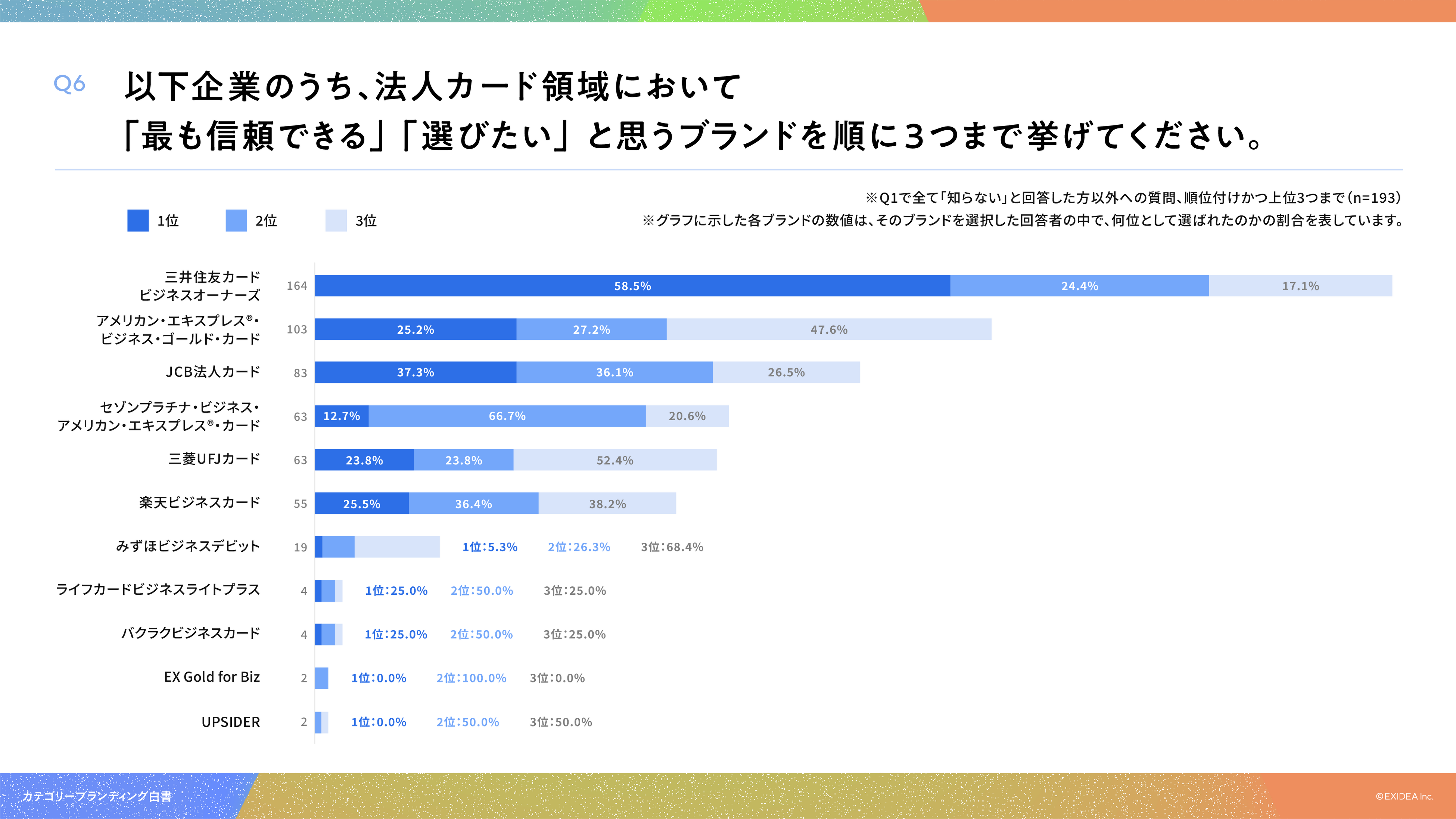Click the 38.2% 楽天ビジネスカード segment
Screen dimensions: 1456x819
tap(607, 504)
